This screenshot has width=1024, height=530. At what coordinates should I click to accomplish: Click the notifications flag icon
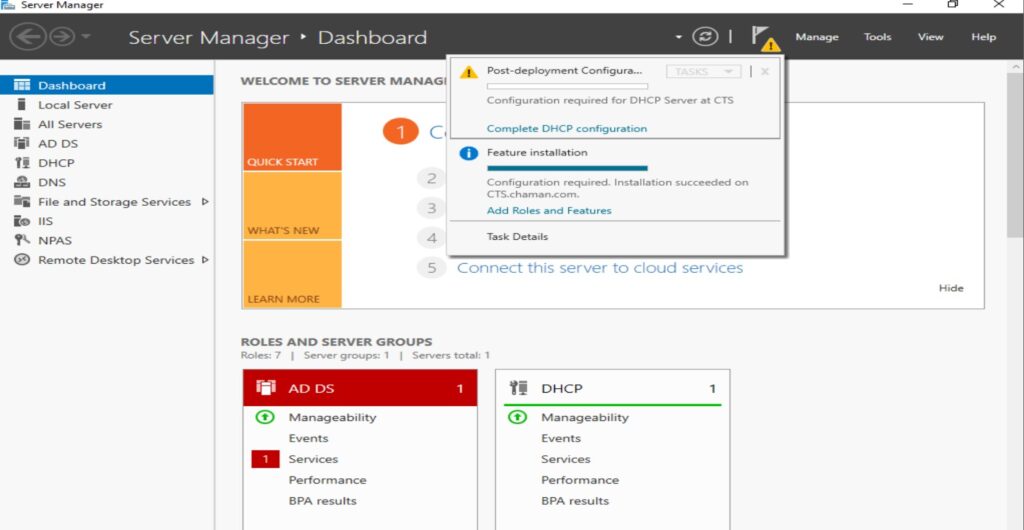tap(763, 38)
